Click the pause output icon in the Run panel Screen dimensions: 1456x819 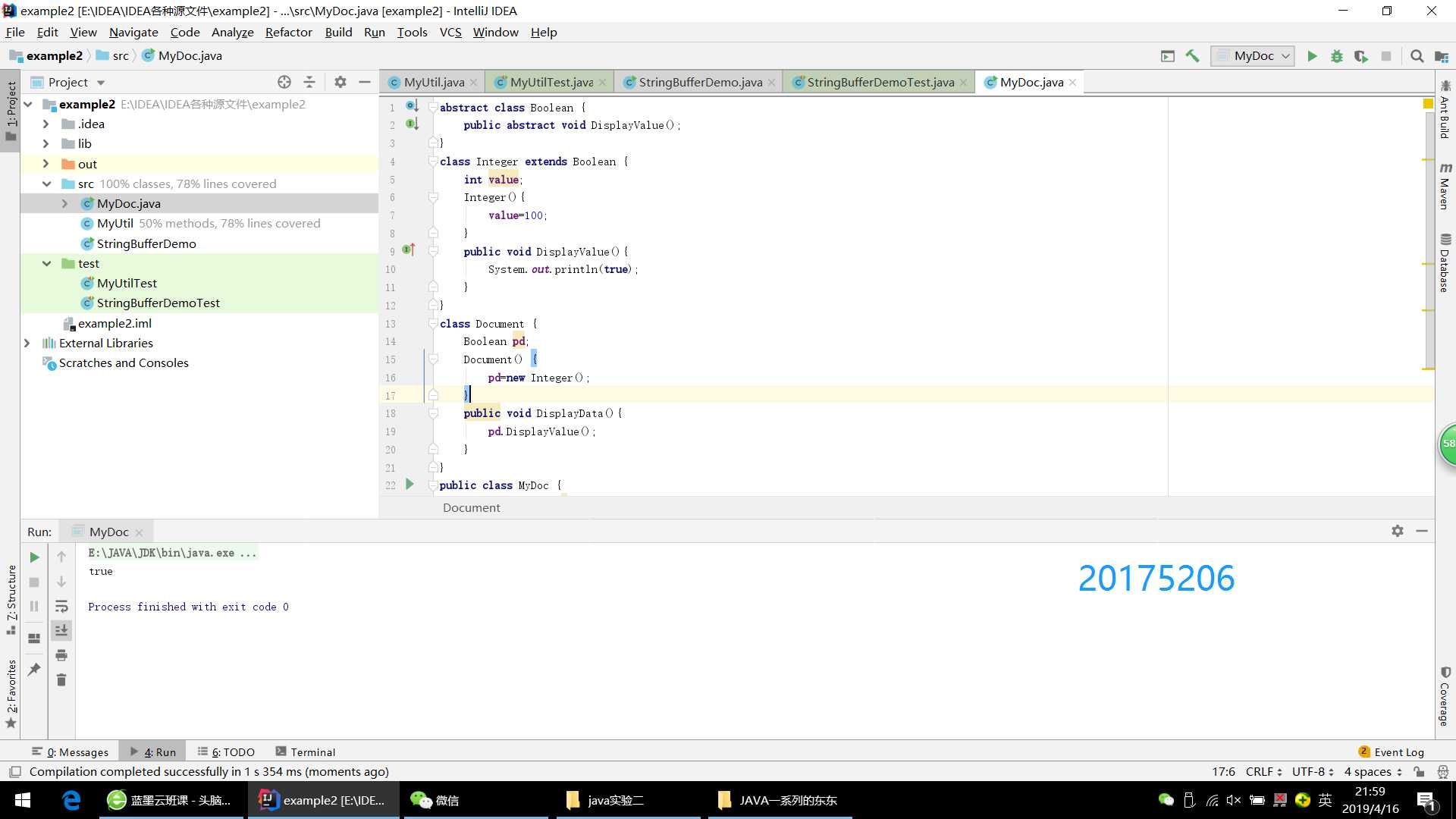click(34, 606)
